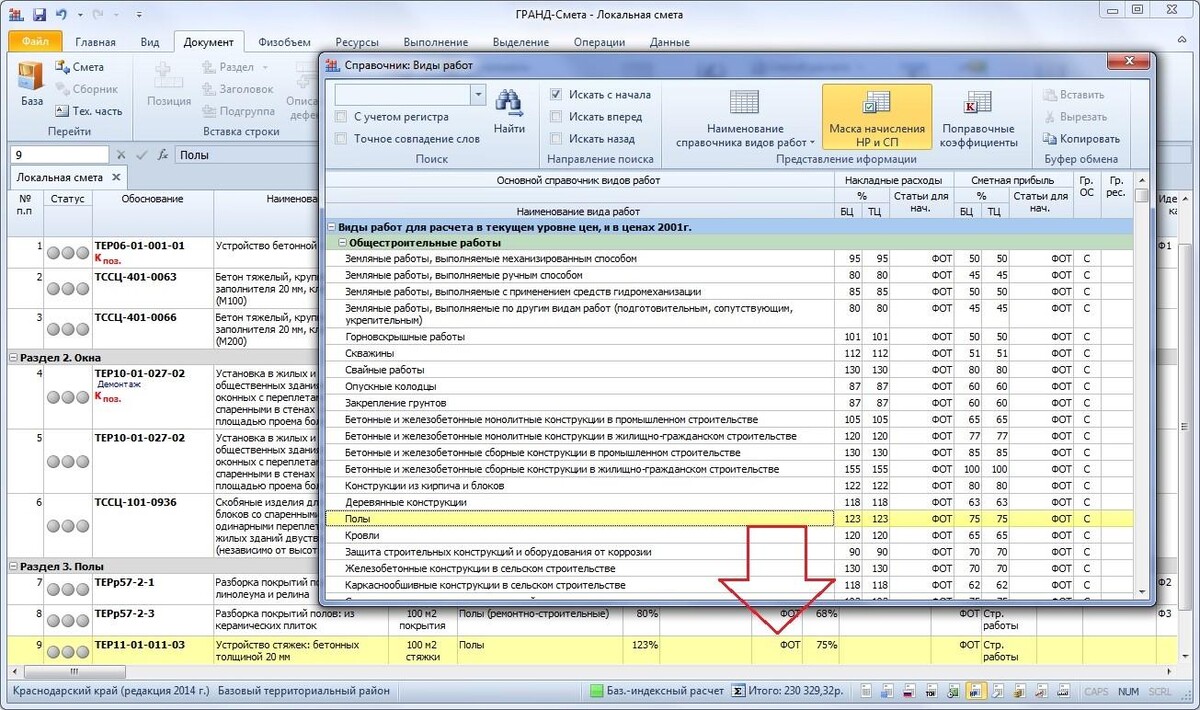Viewport: 1200px width, 710px height.
Task: Switch to the Выделение ribbon tab
Action: (x=520, y=42)
